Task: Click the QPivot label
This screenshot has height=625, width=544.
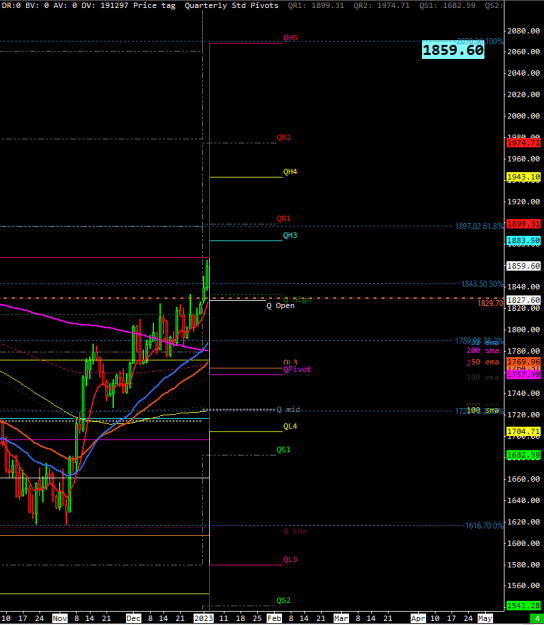Action: click(297, 369)
